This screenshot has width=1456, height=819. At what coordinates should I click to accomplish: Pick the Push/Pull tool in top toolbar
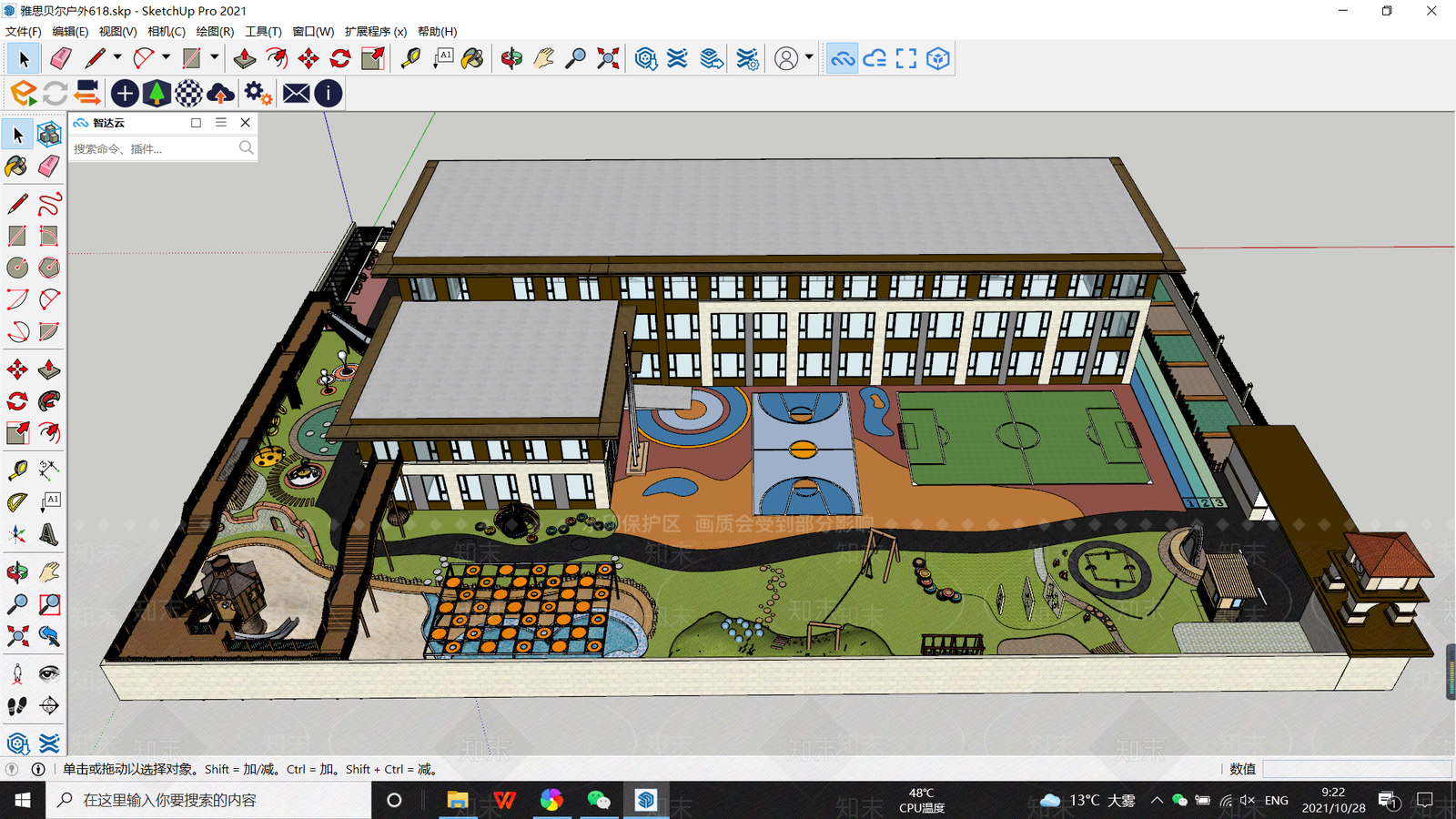pos(244,59)
